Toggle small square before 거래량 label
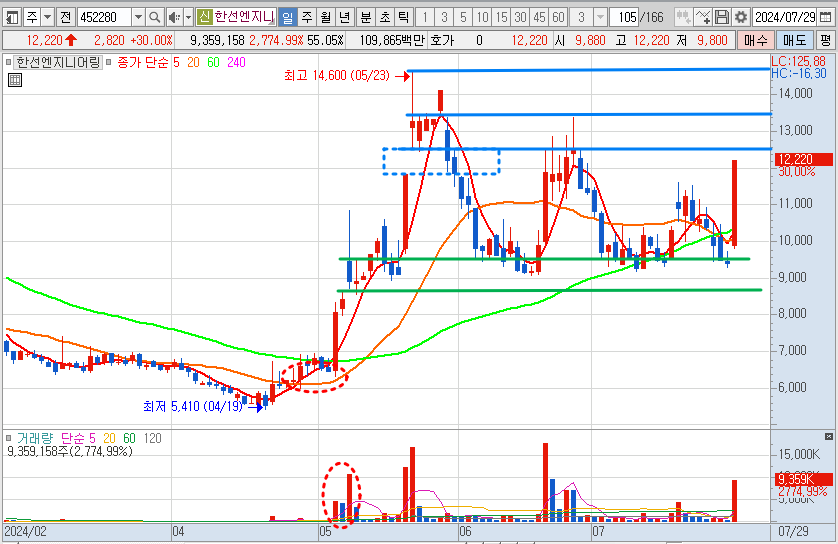 8,438
